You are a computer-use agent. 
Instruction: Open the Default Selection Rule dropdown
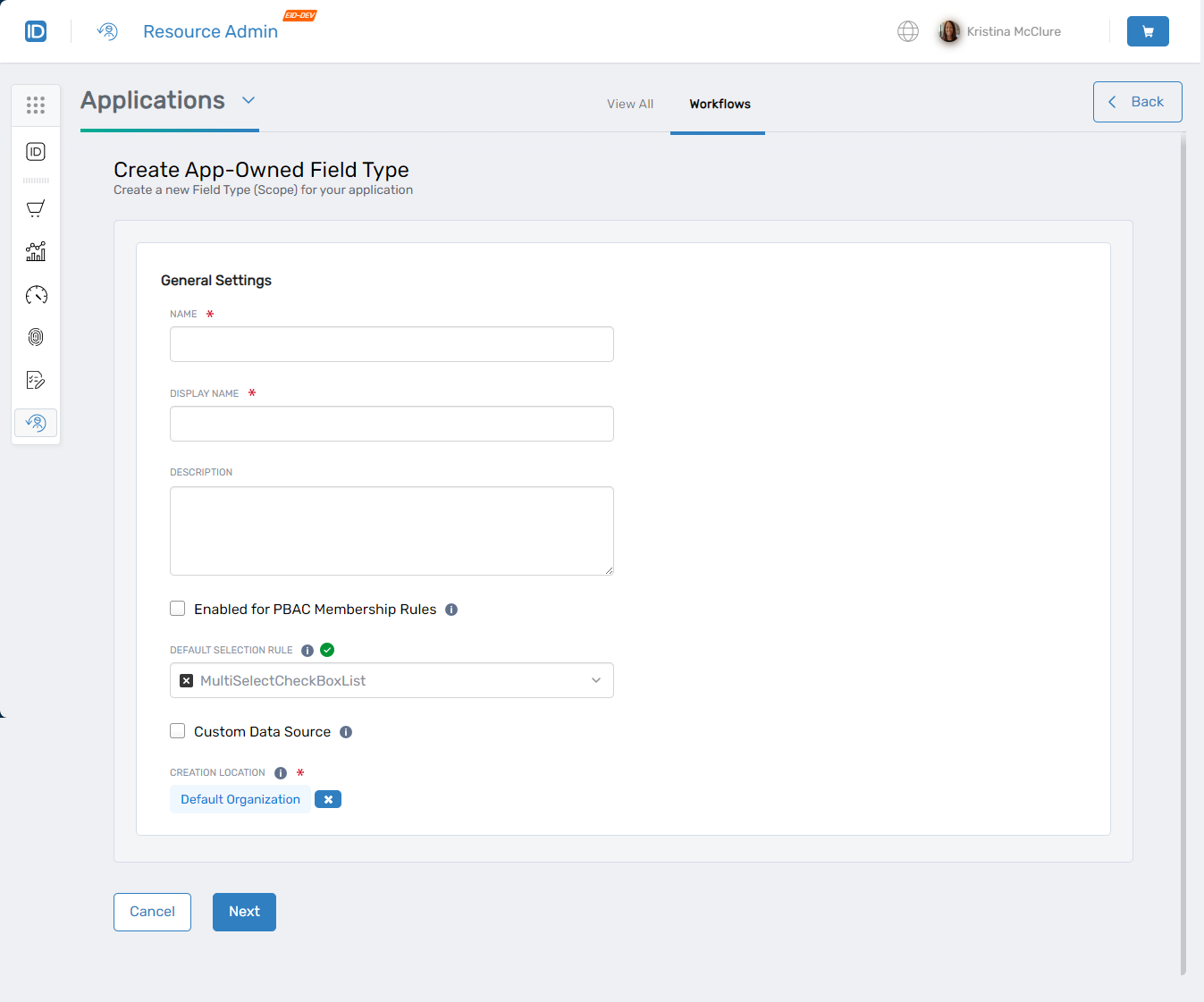595,680
